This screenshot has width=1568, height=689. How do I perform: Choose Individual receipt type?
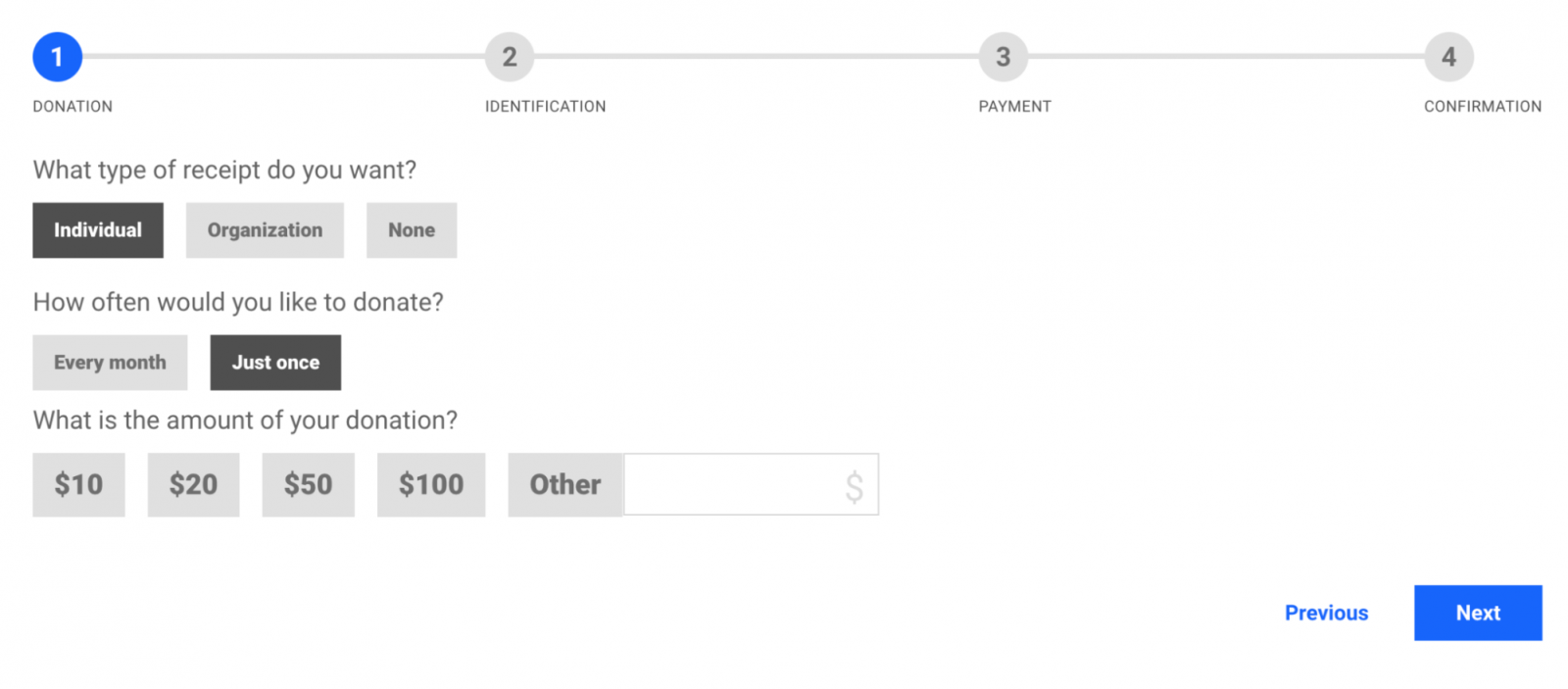(x=98, y=230)
